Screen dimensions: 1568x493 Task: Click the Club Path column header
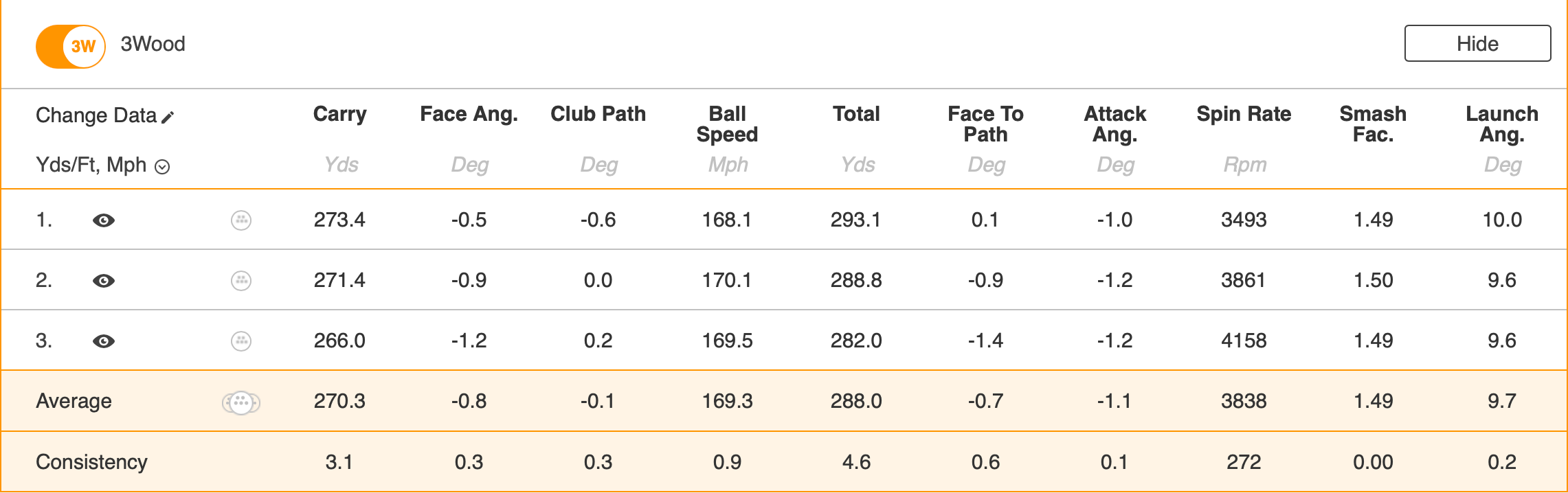[598, 114]
